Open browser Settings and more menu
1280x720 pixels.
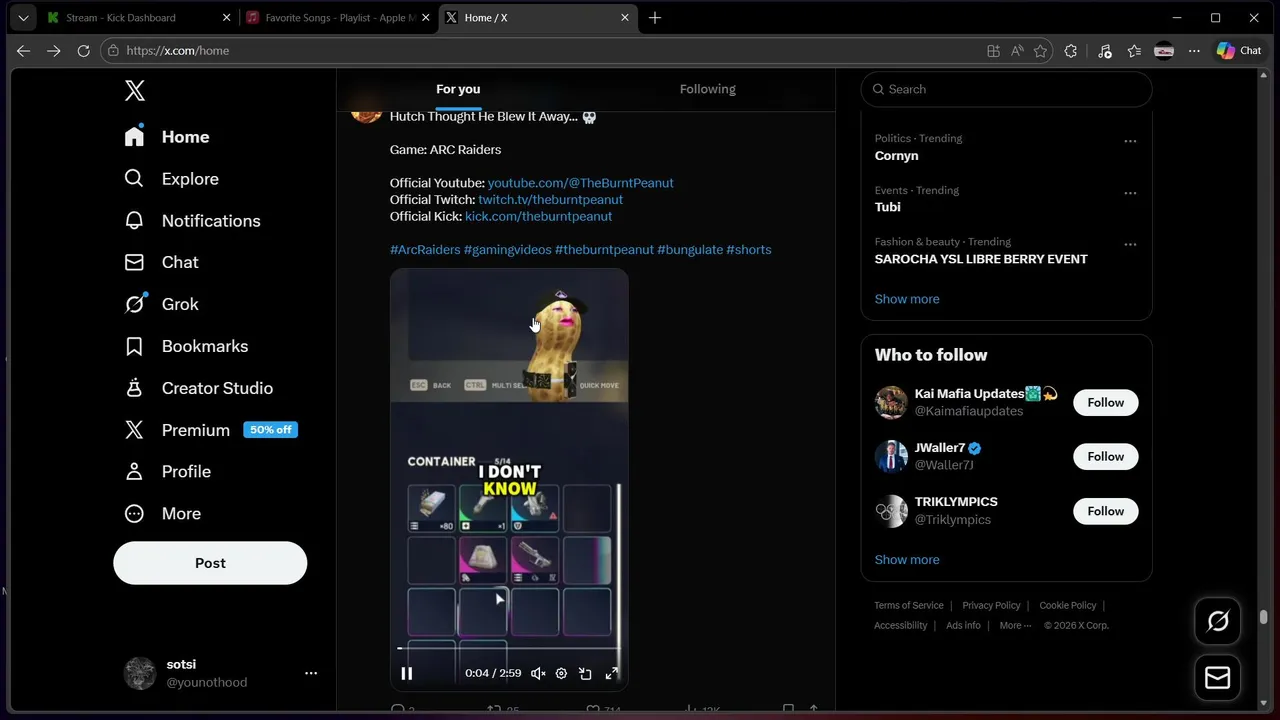click(1194, 51)
